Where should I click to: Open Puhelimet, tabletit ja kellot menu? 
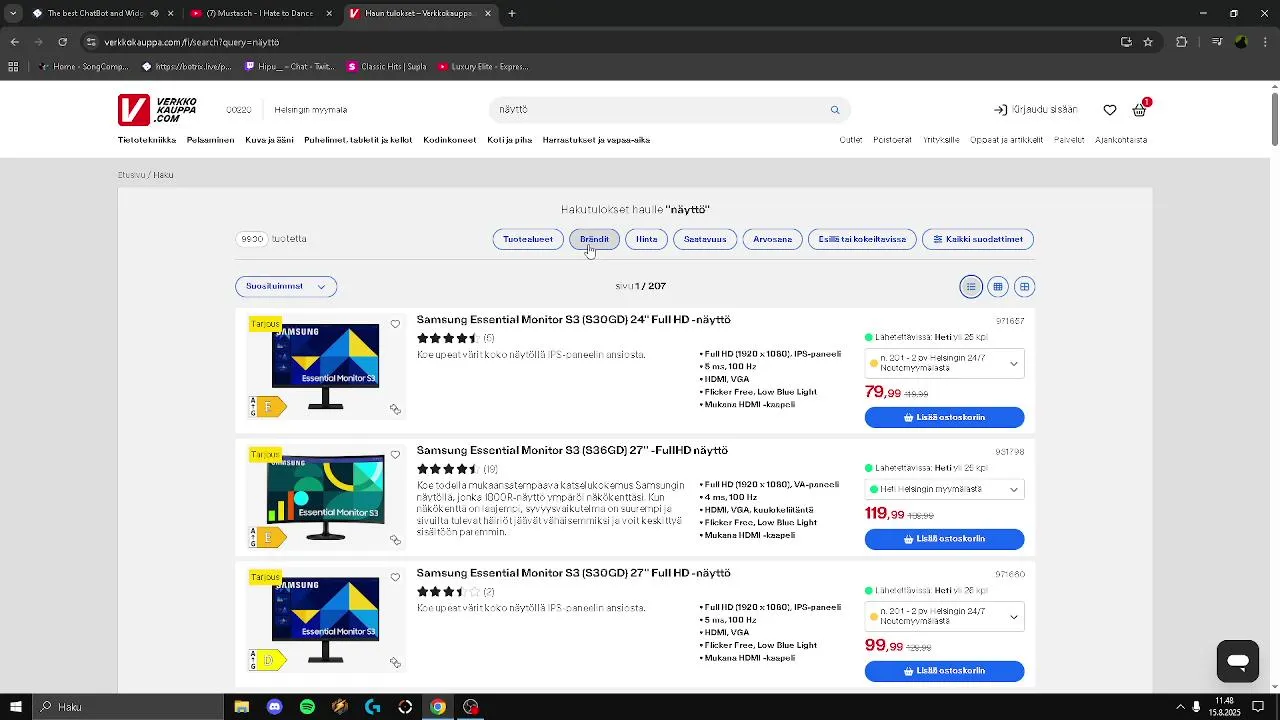pos(358,140)
